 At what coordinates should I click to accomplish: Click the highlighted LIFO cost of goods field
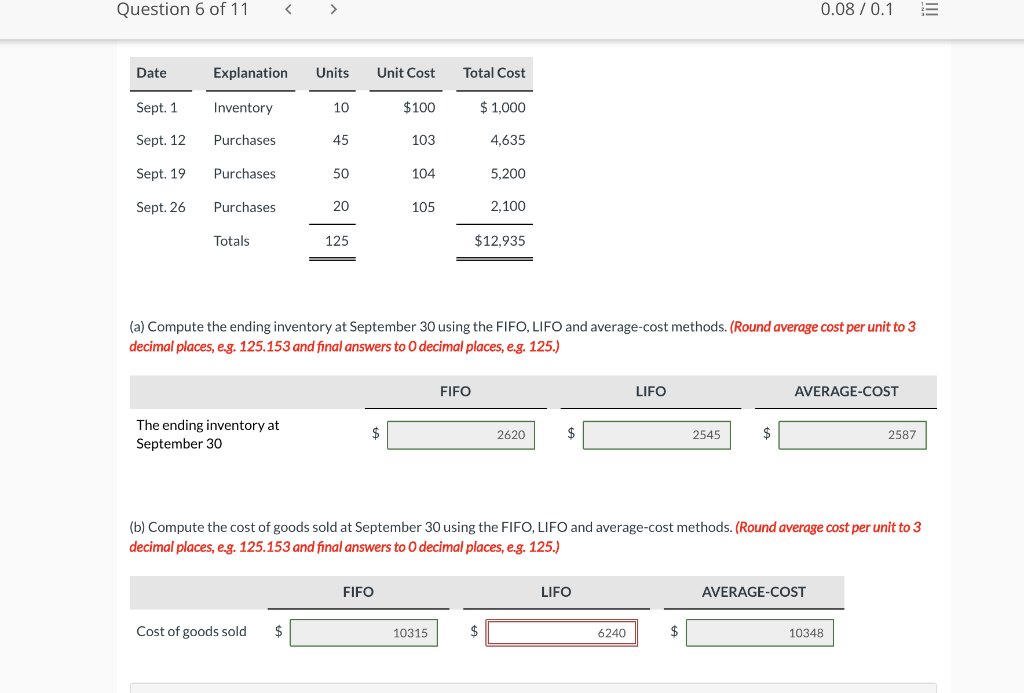click(x=561, y=632)
